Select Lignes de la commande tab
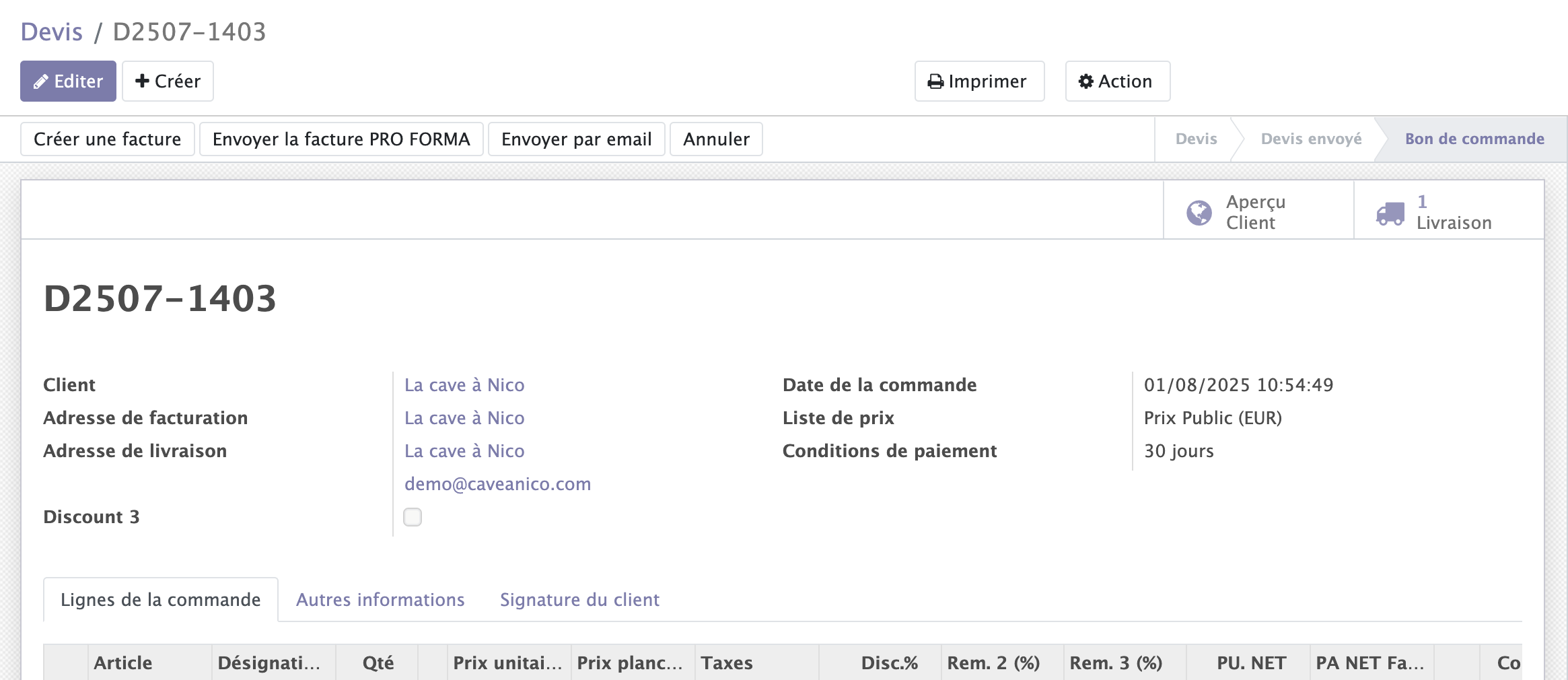 (x=161, y=600)
